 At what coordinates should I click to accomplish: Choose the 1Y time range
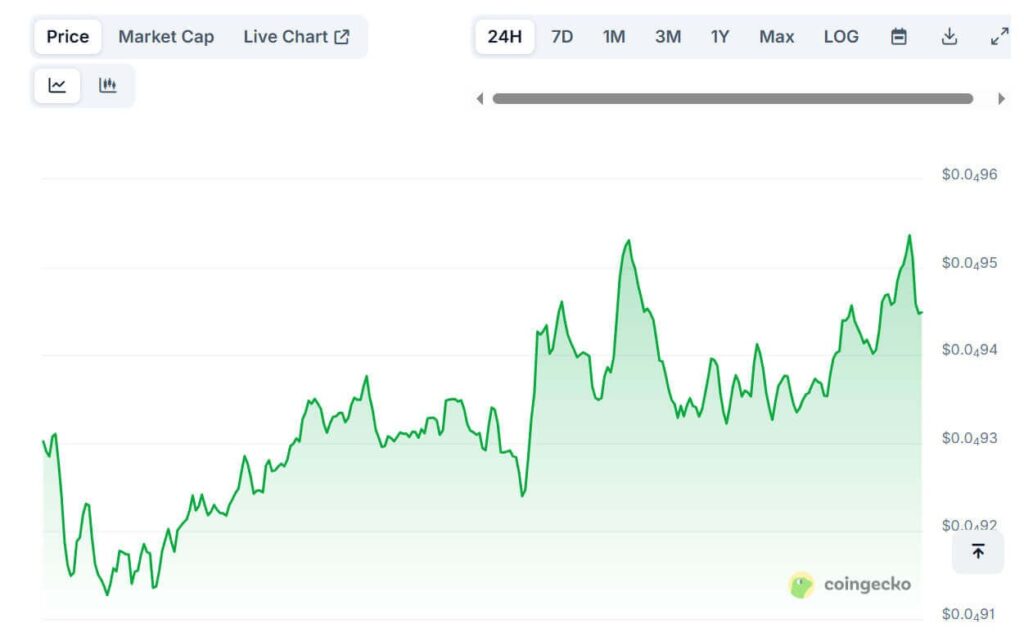[720, 37]
